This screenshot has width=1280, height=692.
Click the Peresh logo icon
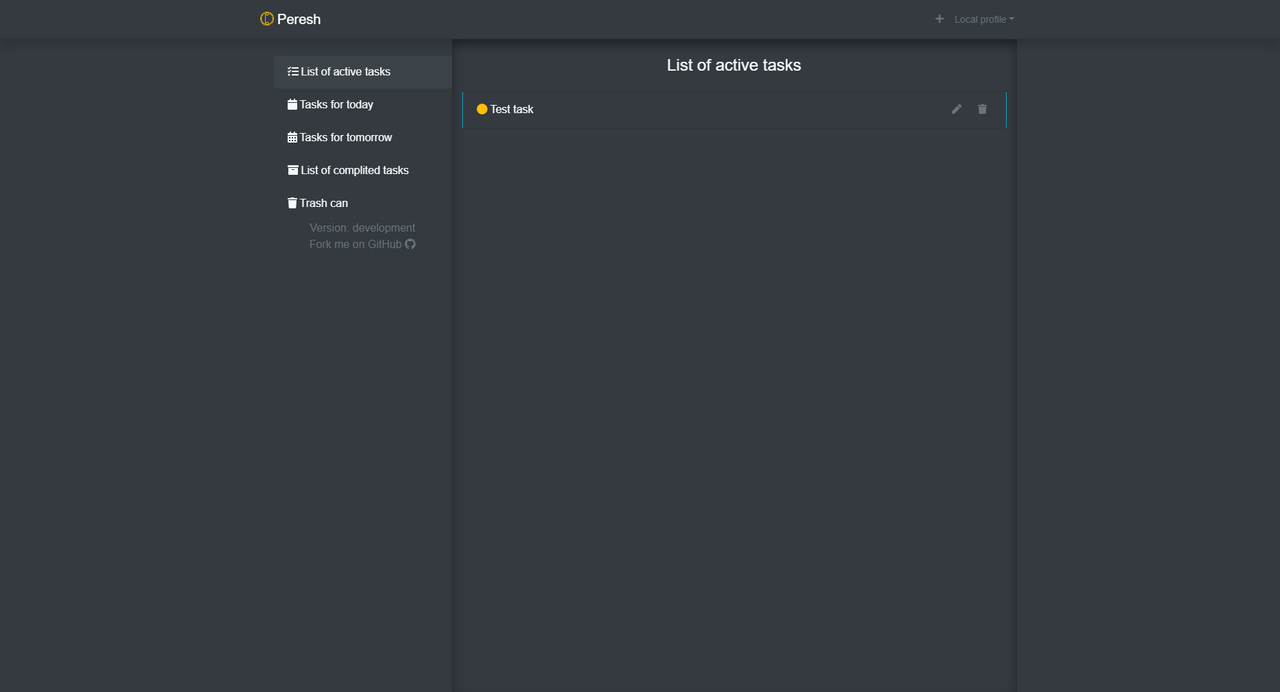click(267, 19)
